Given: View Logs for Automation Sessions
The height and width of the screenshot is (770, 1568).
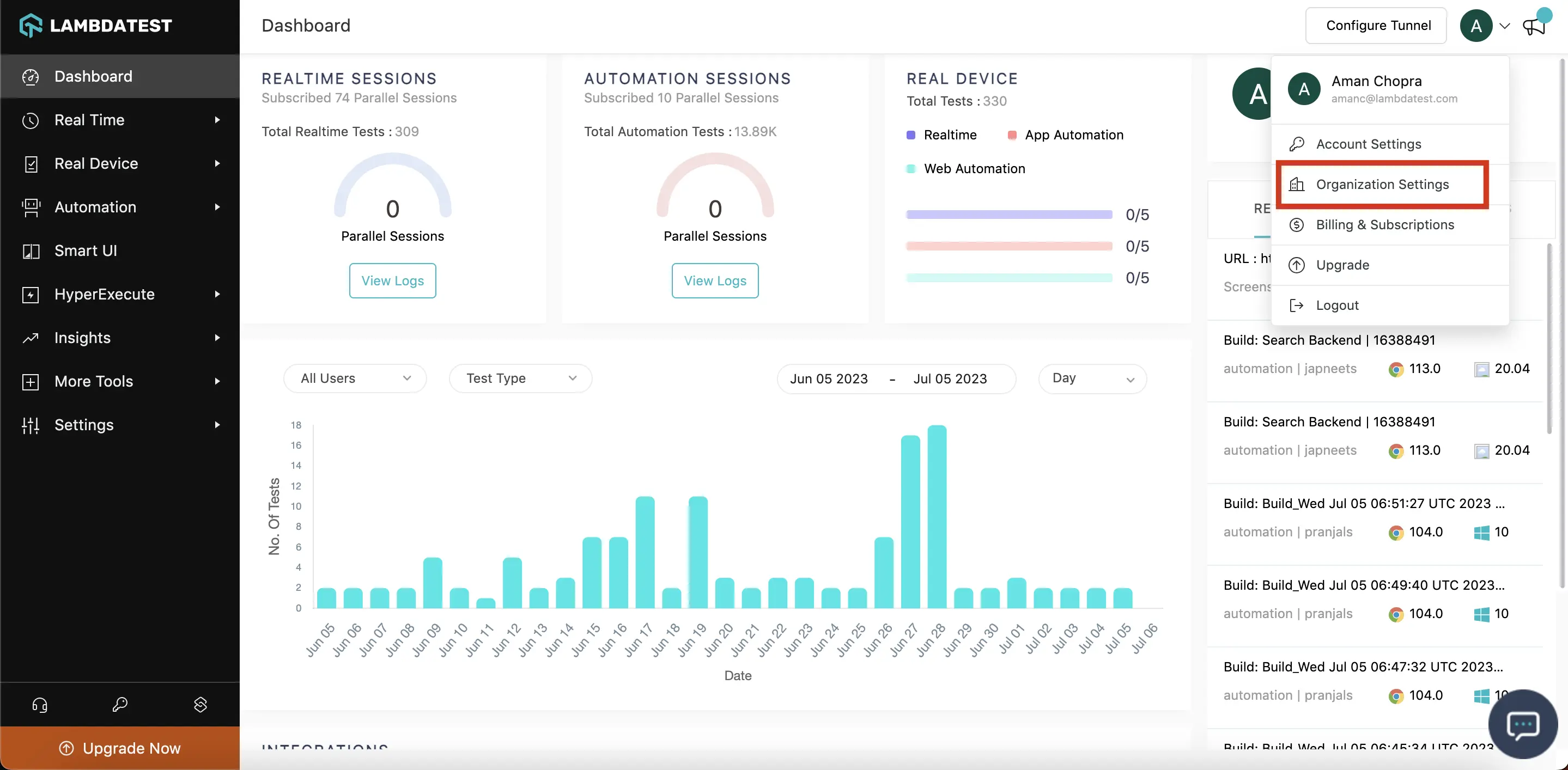Looking at the screenshot, I should [715, 281].
